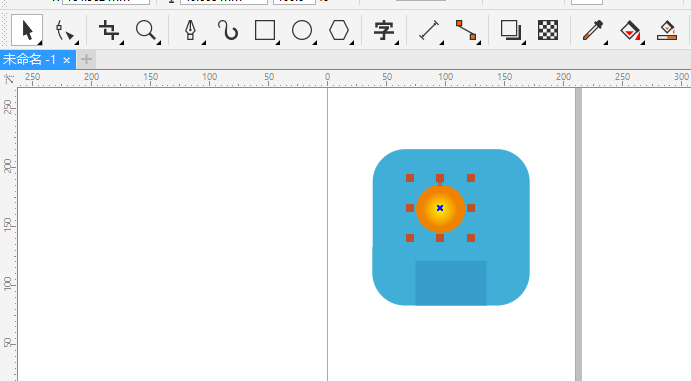Open the Pick tool flyout arrow
The height and width of the screenshot is (381, 691).
point(40,43)
